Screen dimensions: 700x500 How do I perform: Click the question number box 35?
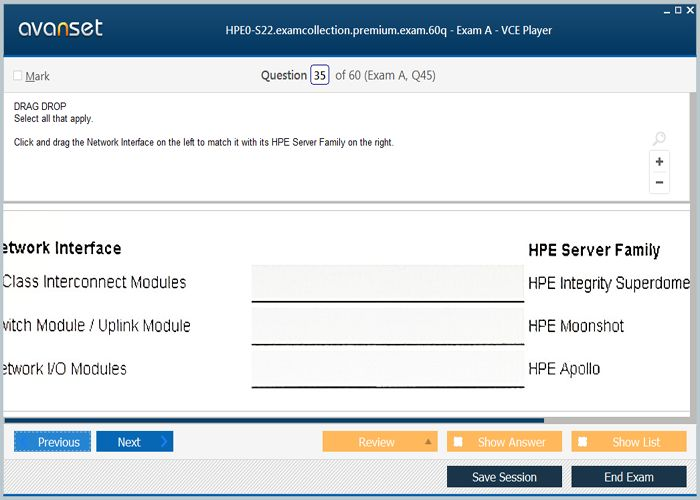click(320, 75)
